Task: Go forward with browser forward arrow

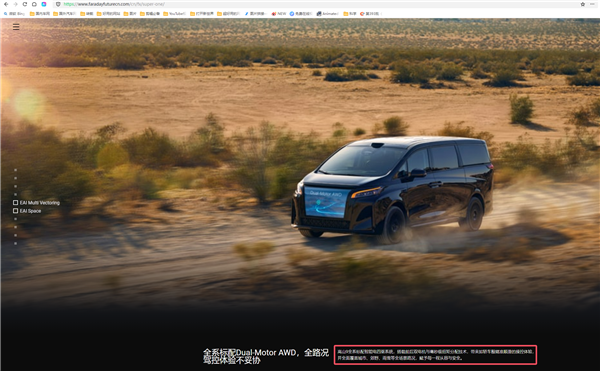Action: tap(15, 4)
